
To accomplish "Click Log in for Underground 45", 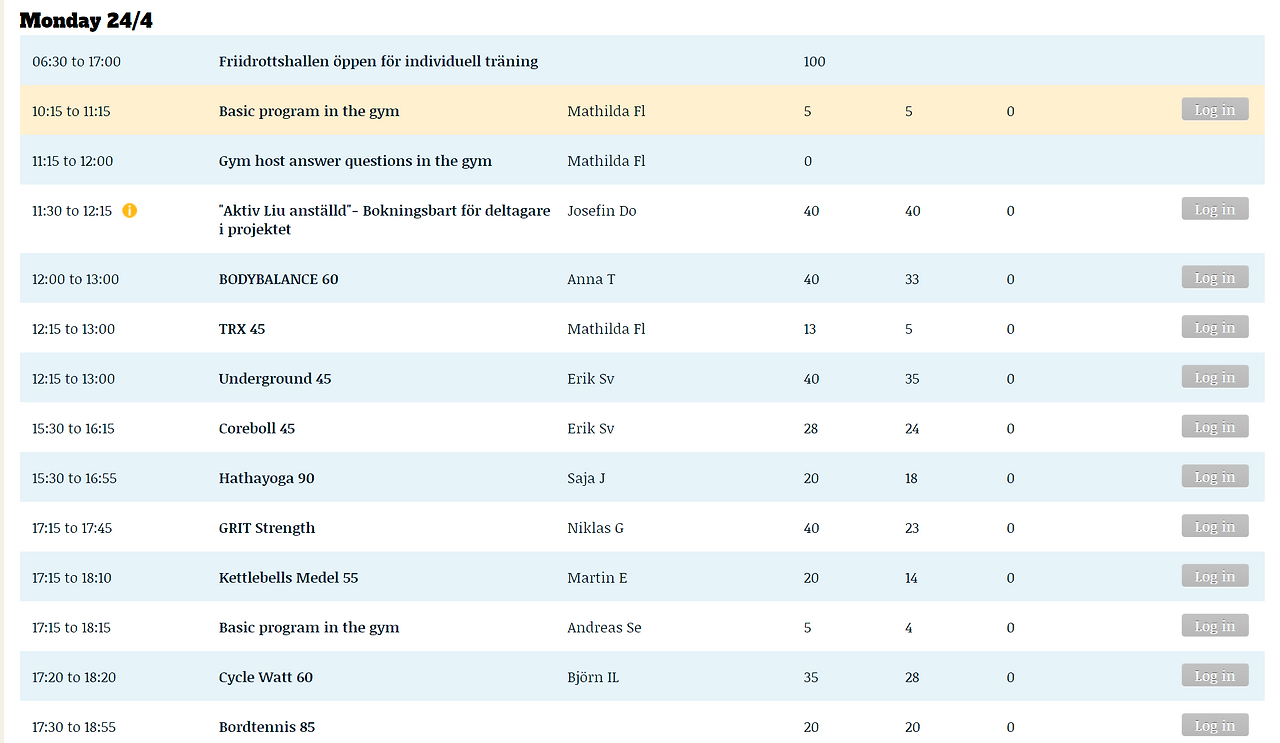I will pos(1214,377).
